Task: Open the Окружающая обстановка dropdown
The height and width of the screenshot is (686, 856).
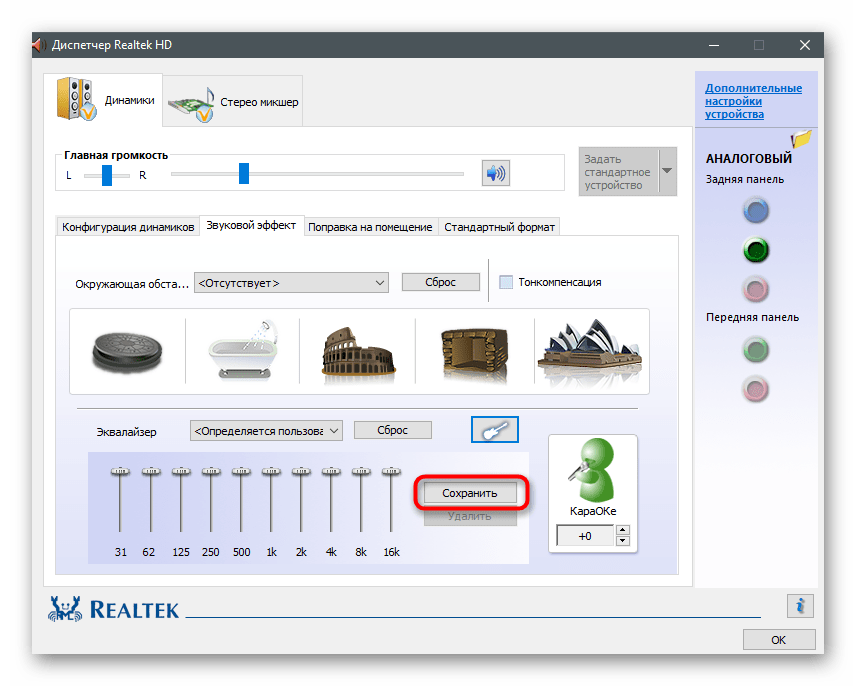Action: 291,283
